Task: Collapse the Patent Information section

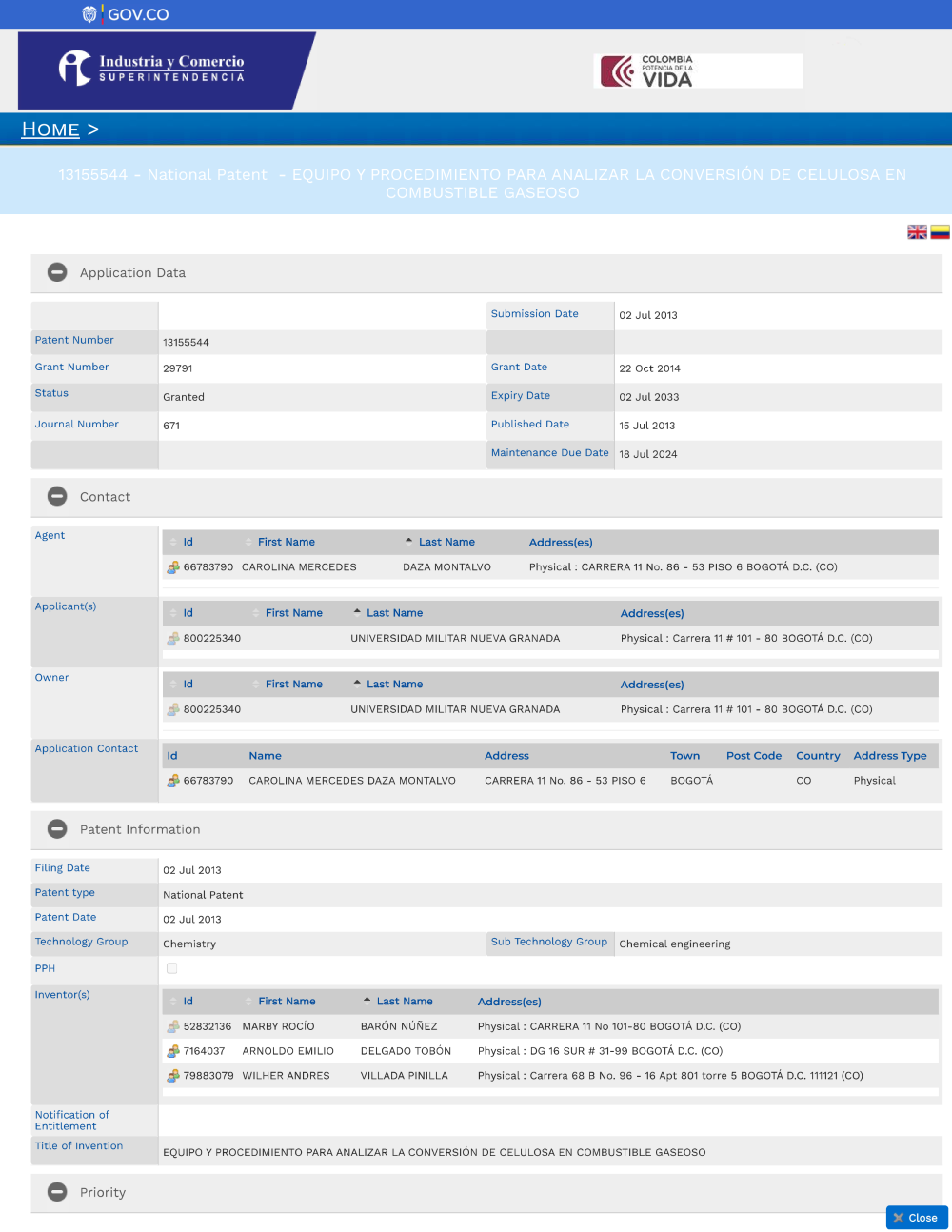Action: (57, 829)
